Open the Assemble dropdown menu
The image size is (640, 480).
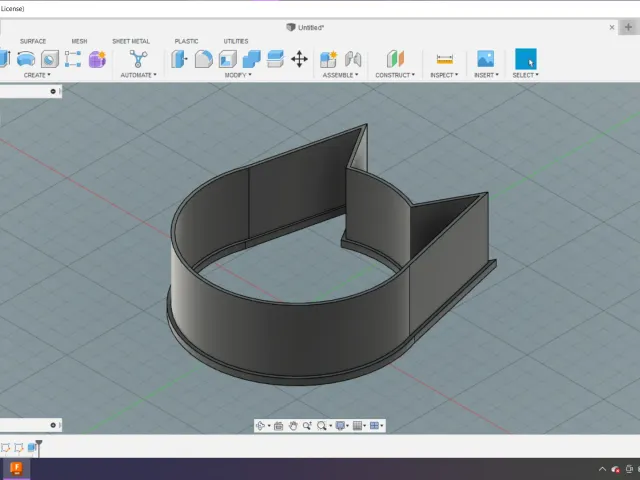tap(340, 75)
